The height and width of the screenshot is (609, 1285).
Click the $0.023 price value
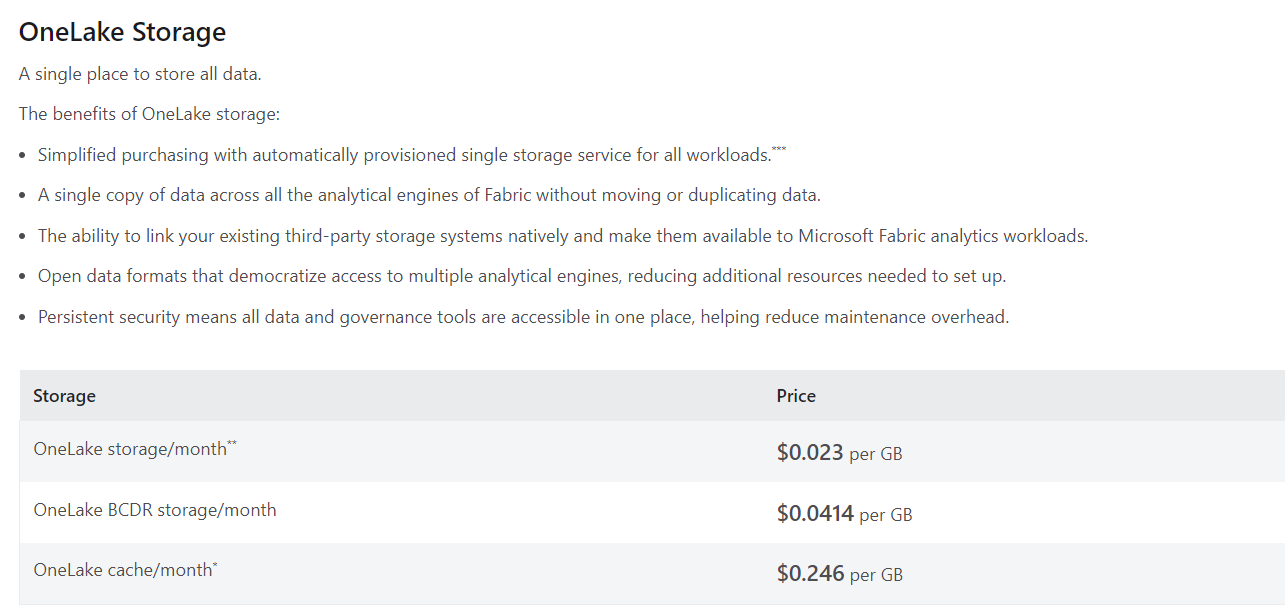810,453
